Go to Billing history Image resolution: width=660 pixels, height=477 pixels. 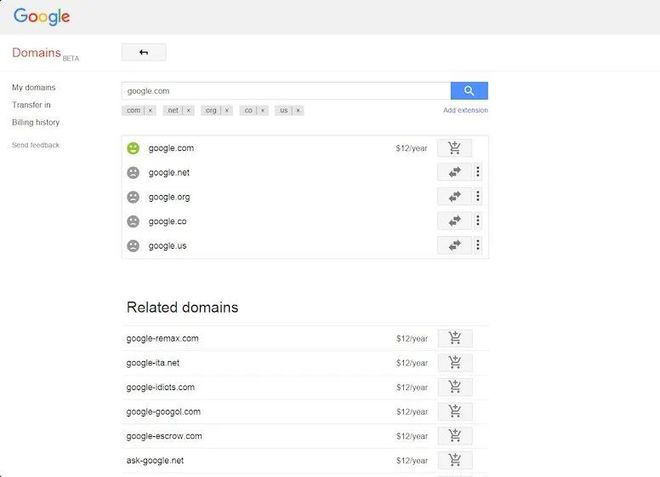coord(36,123)
